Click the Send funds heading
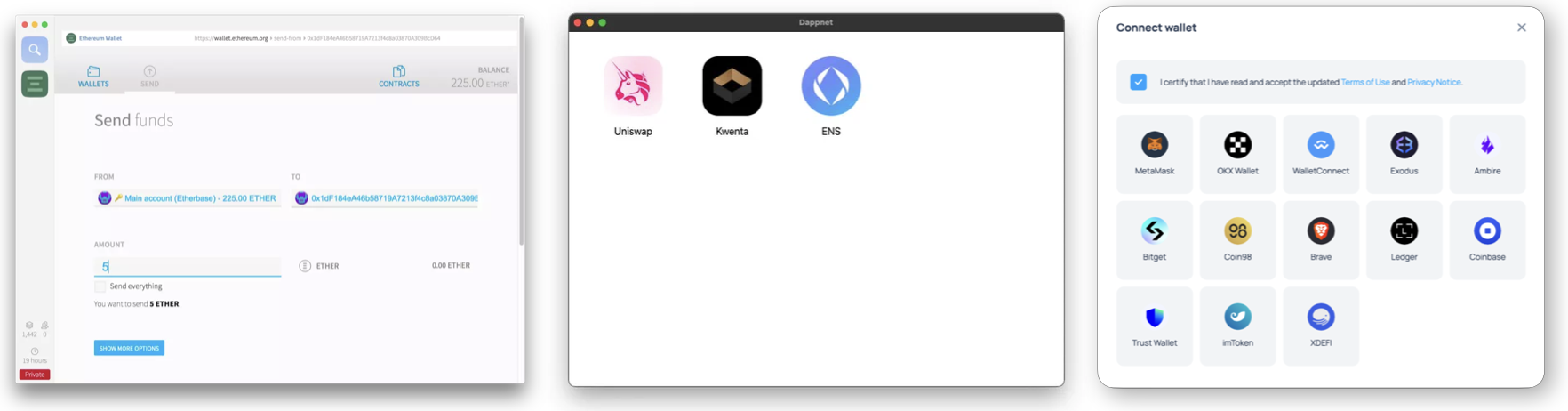The width and height of the screenshot is (1568, 411). 134,120
